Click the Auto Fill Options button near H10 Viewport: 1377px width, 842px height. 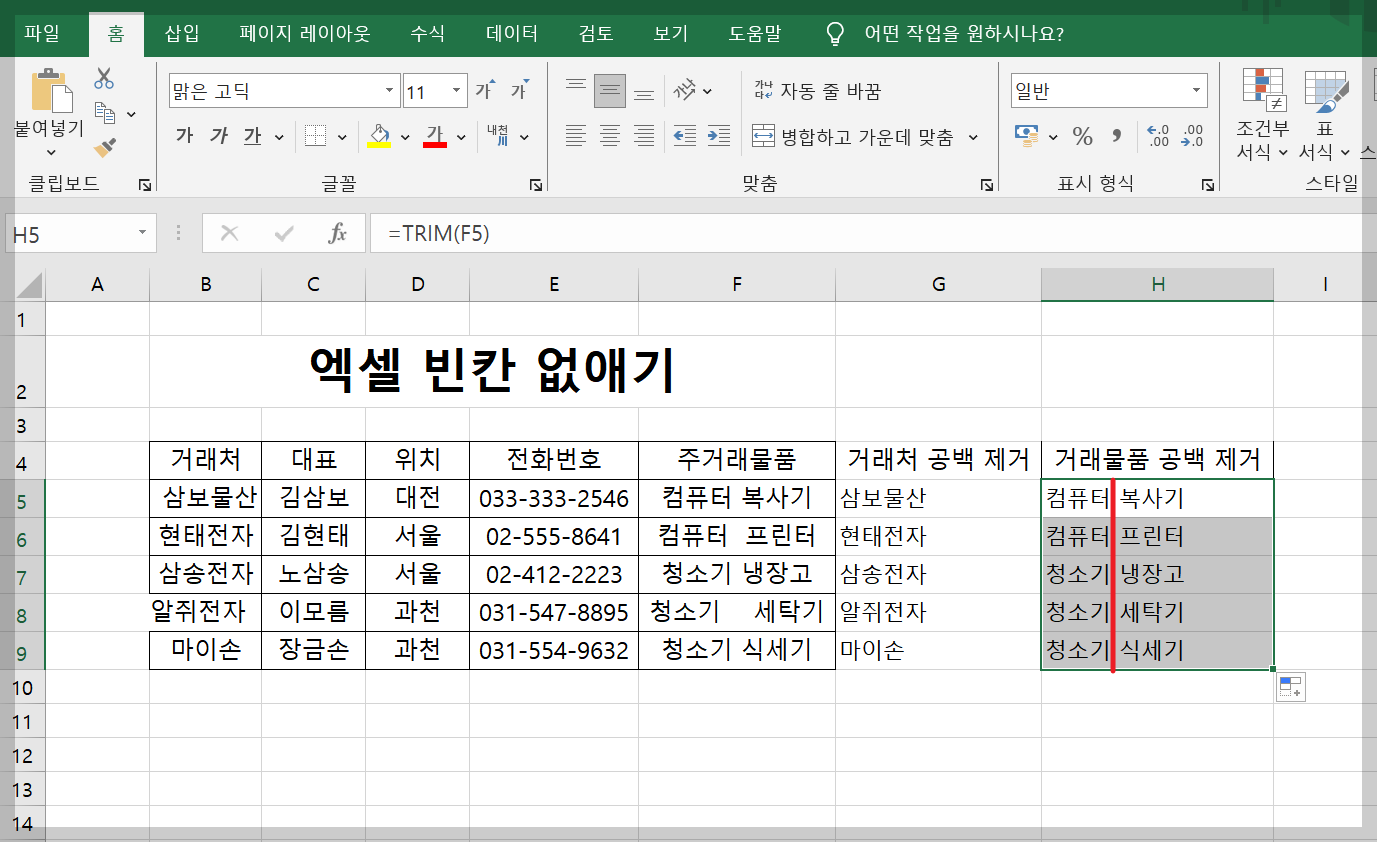[x=1290, y=687]
